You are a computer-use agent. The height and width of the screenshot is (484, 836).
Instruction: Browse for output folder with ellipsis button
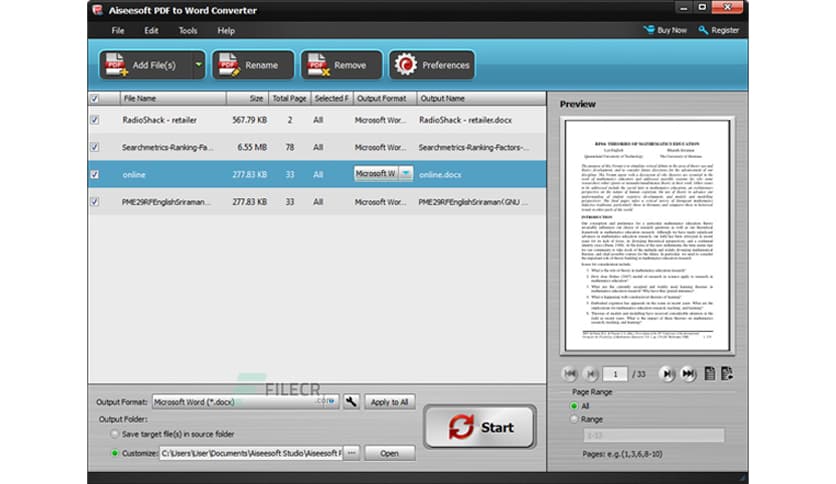351,453
